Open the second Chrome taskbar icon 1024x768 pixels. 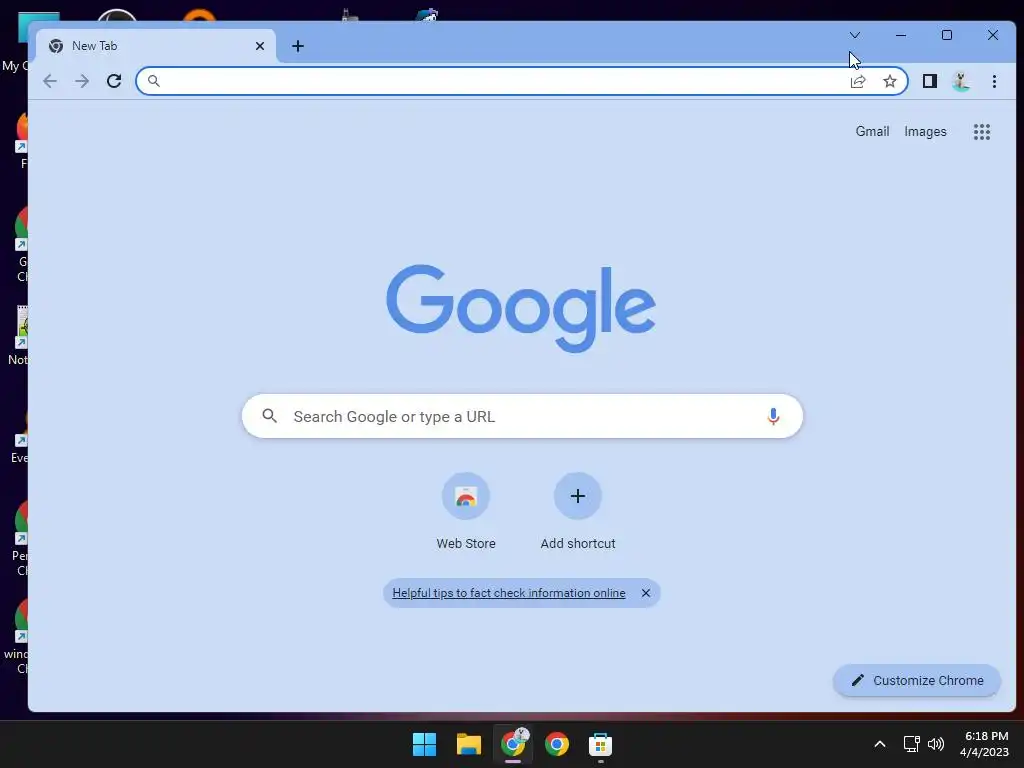(x=557, y=744)
